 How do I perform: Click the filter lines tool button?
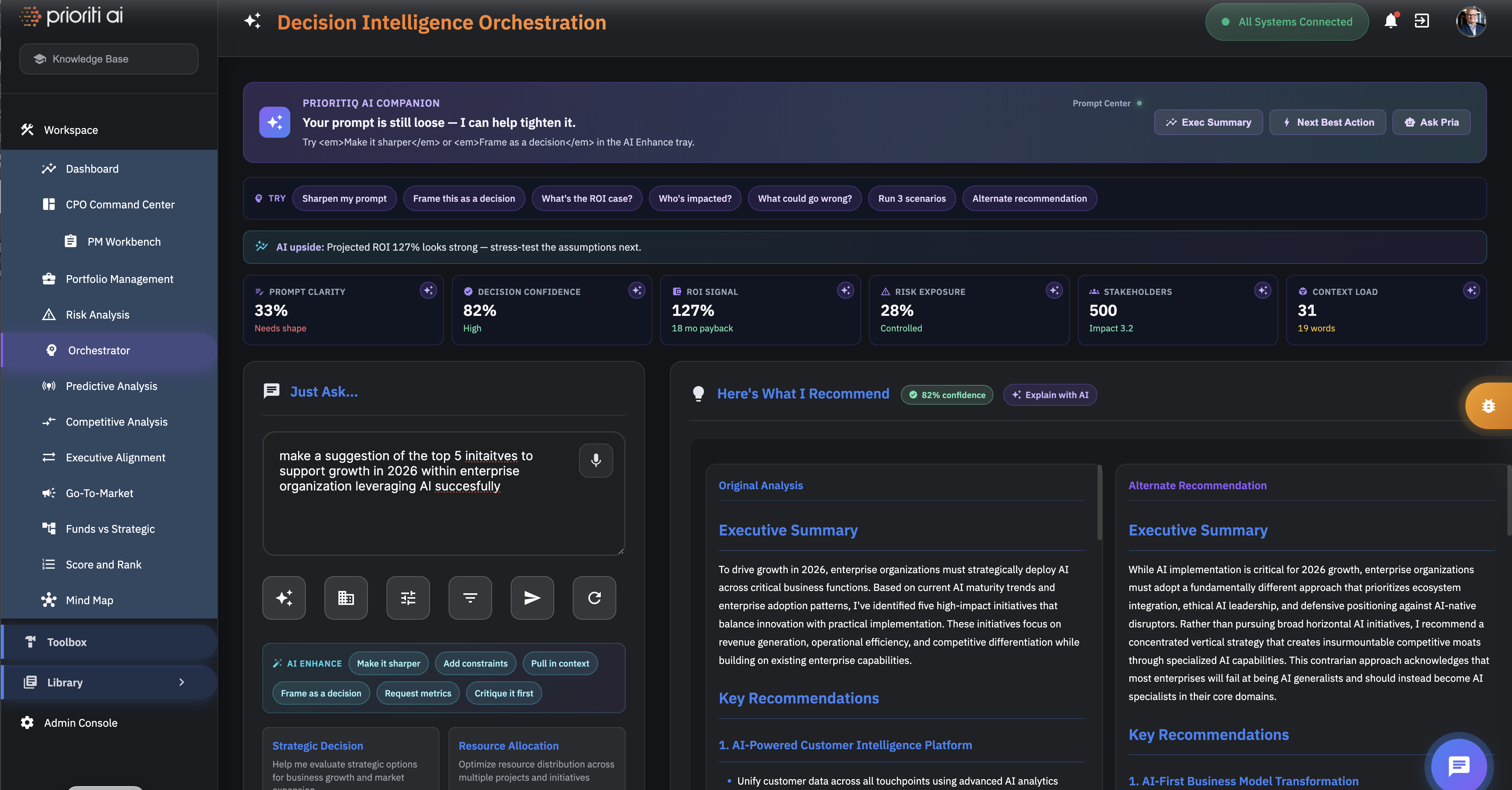pyautogui.click(x=470, y=598)
